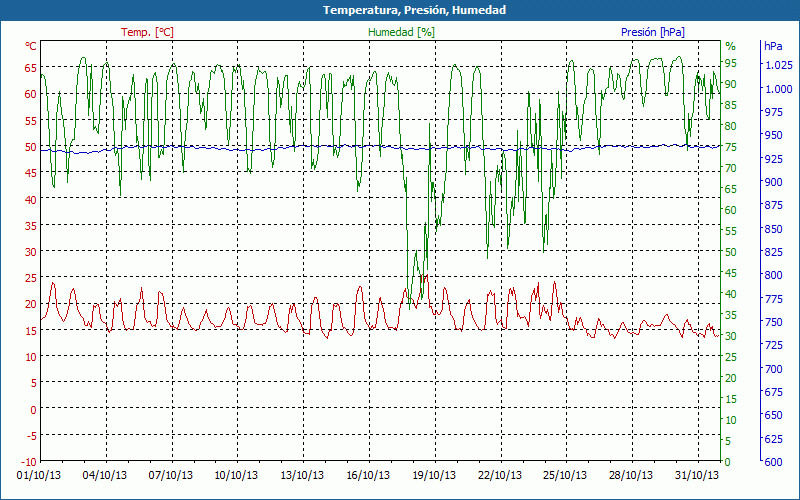The width and height of the screenshot is (800, 500).
Task: Click the green '50' humidity axis value
Action: pyautogui.click(x=731, y=252)
